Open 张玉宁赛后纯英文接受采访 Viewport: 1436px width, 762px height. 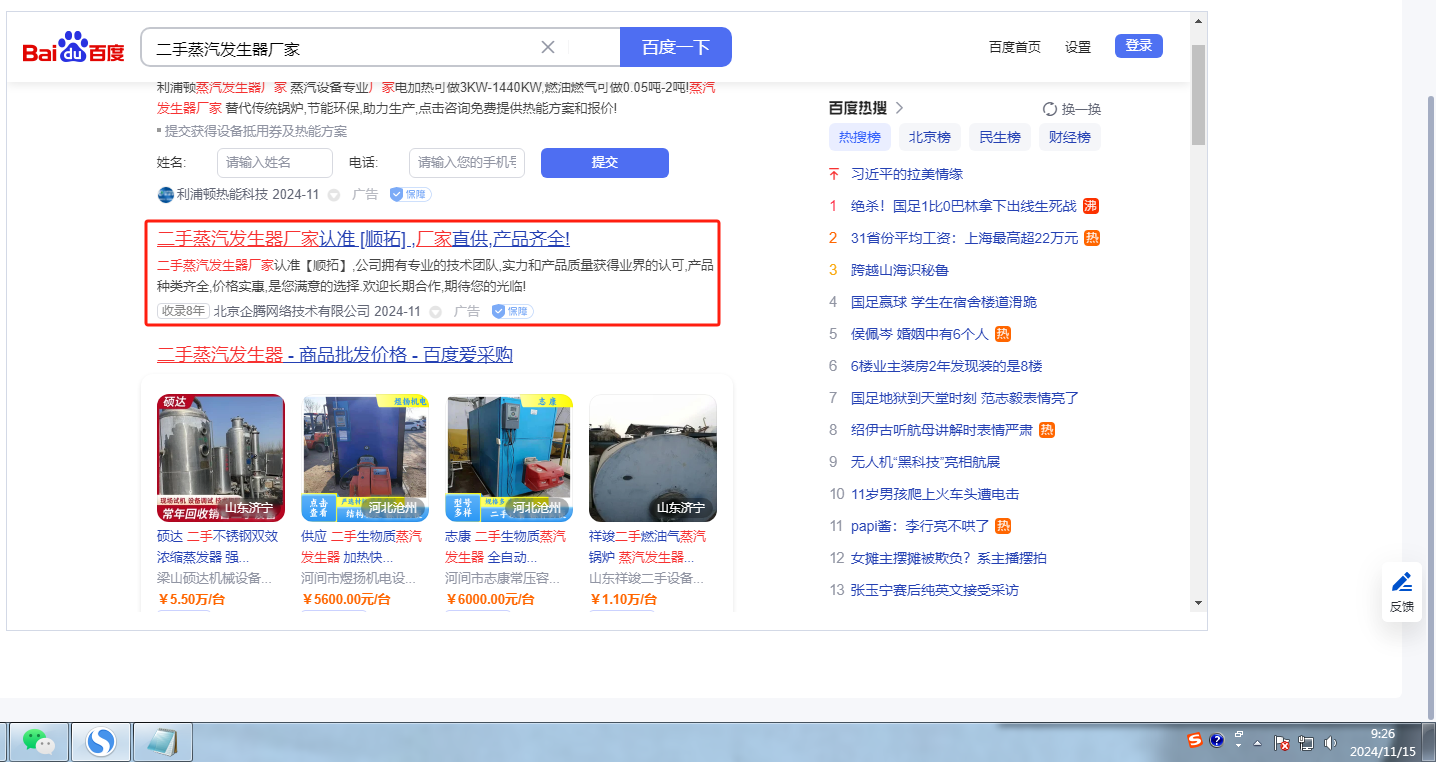click(x=935, y=590)
